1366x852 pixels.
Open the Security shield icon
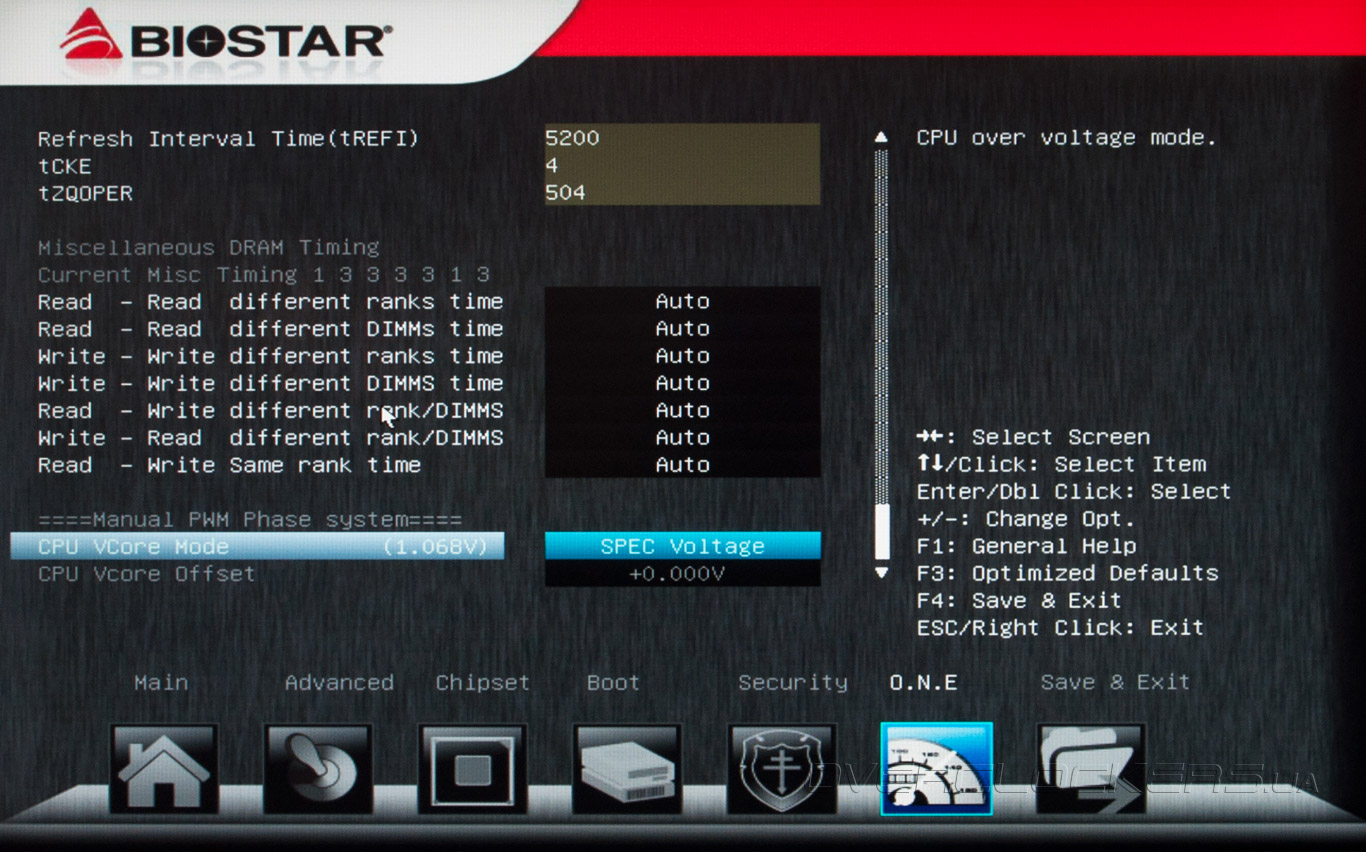[782, 768]
